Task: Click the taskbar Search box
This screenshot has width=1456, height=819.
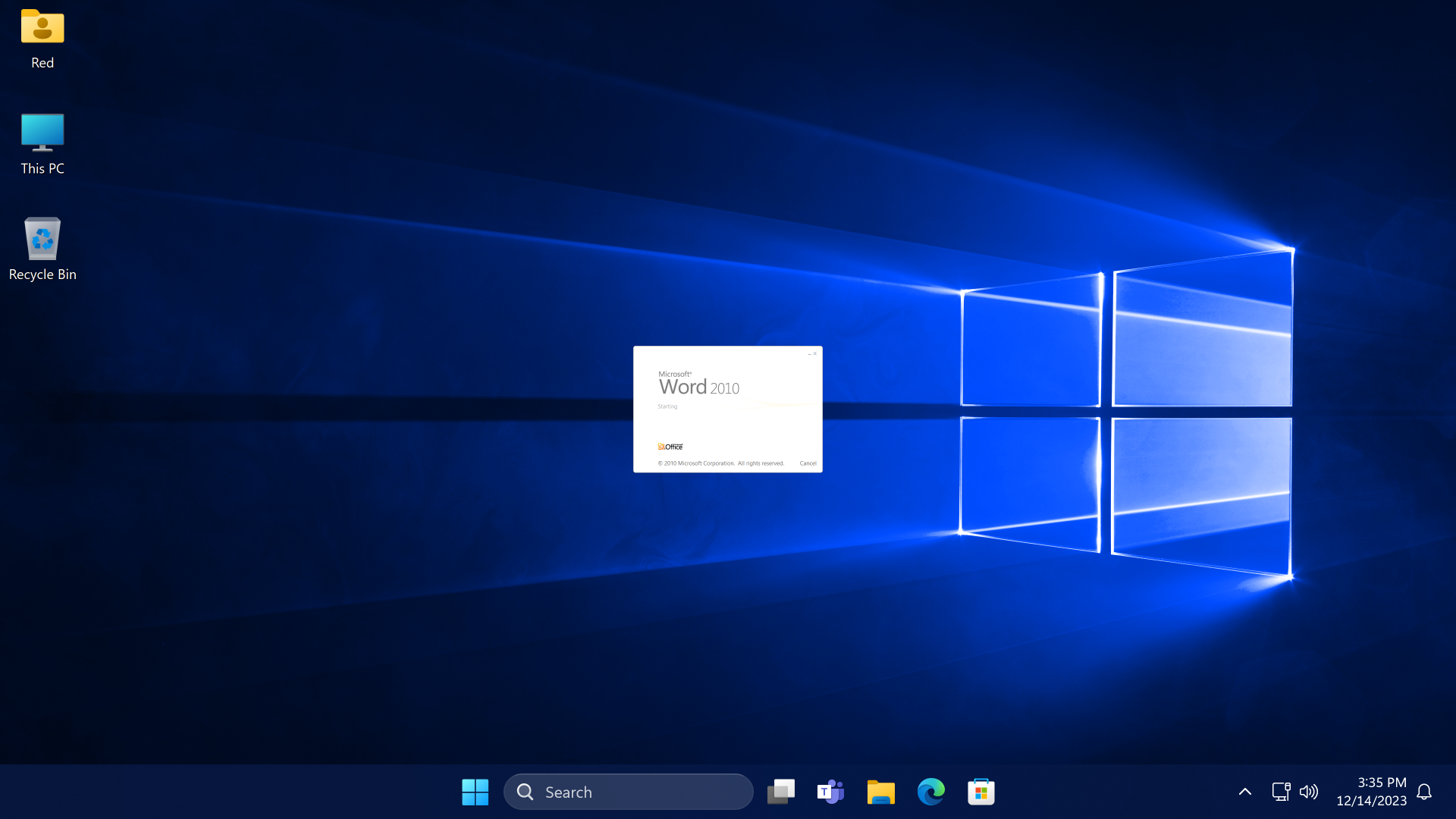Action: tap(628, 792)
